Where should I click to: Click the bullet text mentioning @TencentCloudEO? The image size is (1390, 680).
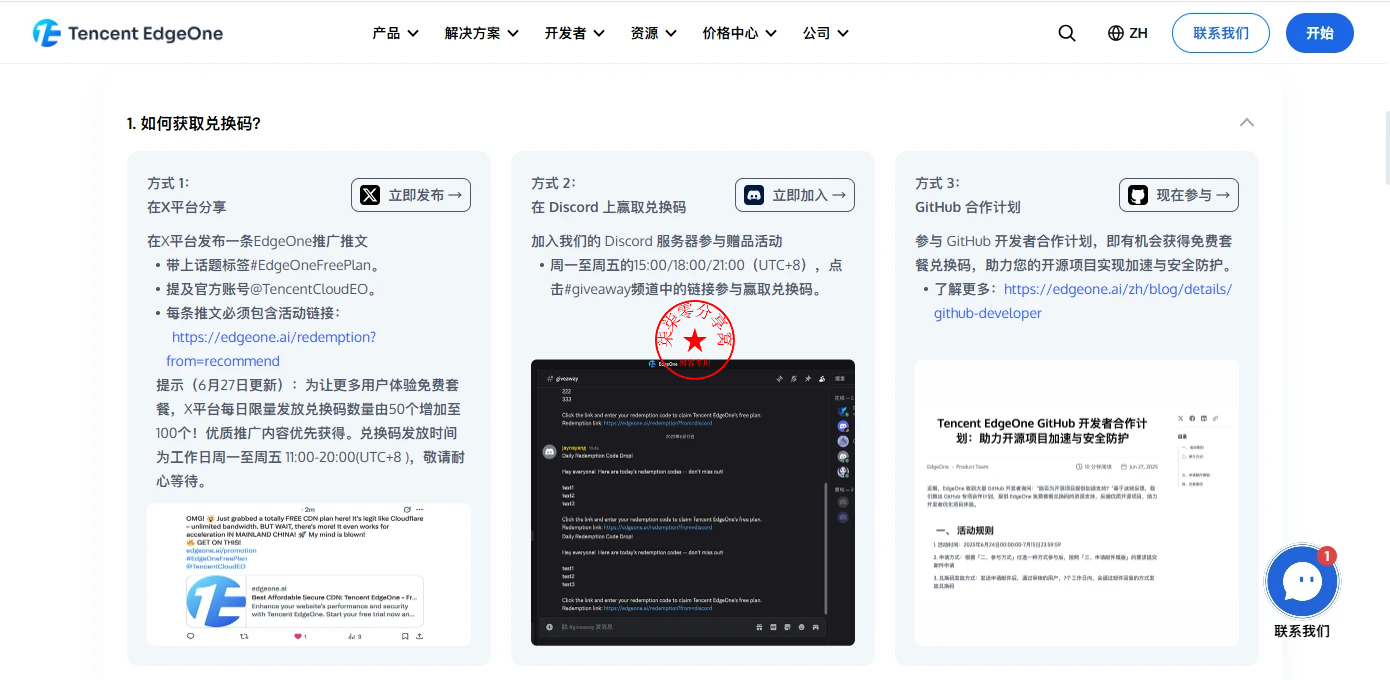coord(272,289)
